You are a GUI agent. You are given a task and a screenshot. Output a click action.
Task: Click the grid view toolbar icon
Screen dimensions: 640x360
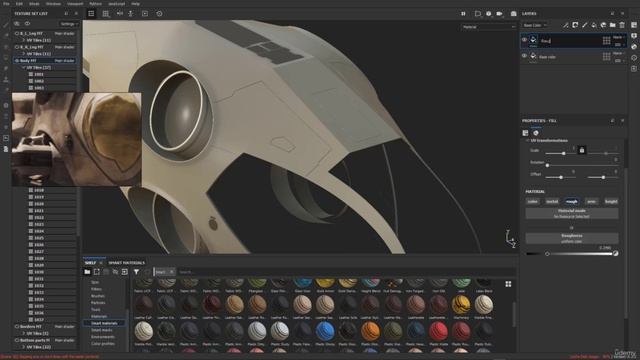(106, 13)
